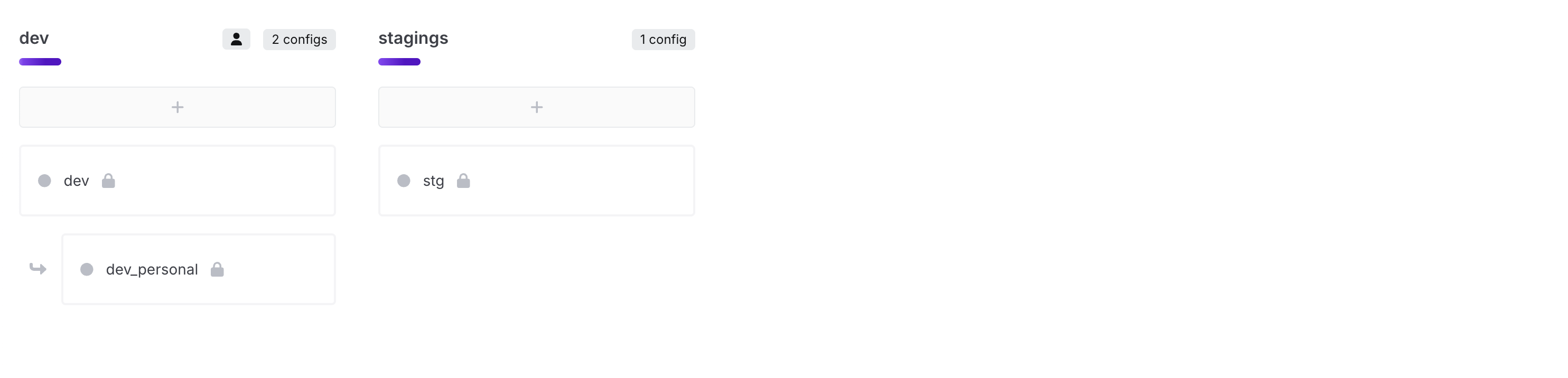Click the 1 config badge
The width and height of the screenshot is (1568, 378).
(x=663, y=40)
